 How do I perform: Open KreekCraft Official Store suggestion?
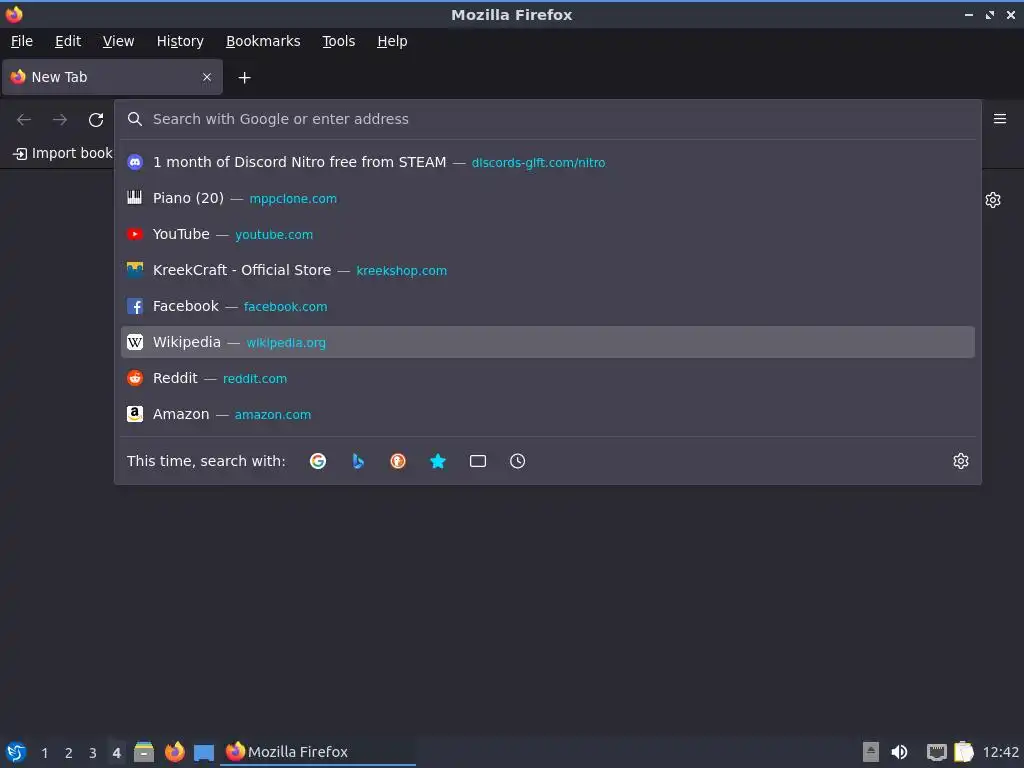click(548, 270)
